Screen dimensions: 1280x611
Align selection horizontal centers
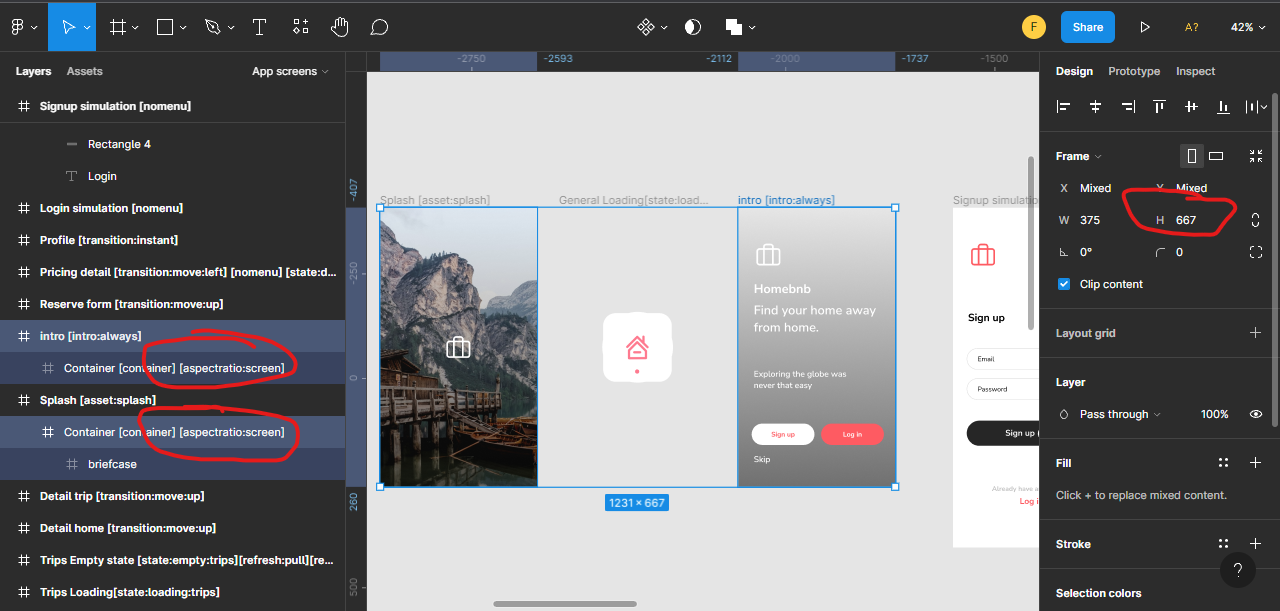coord(1096,106)
